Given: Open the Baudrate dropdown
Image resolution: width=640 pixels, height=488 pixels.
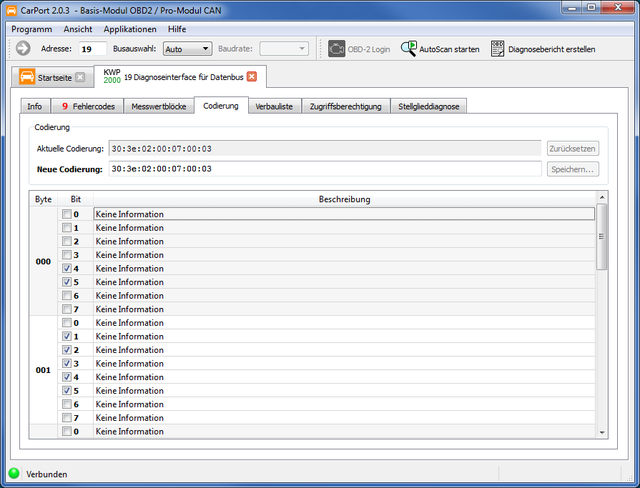Looking at the screenshot, I should click(x=284, y=49).
